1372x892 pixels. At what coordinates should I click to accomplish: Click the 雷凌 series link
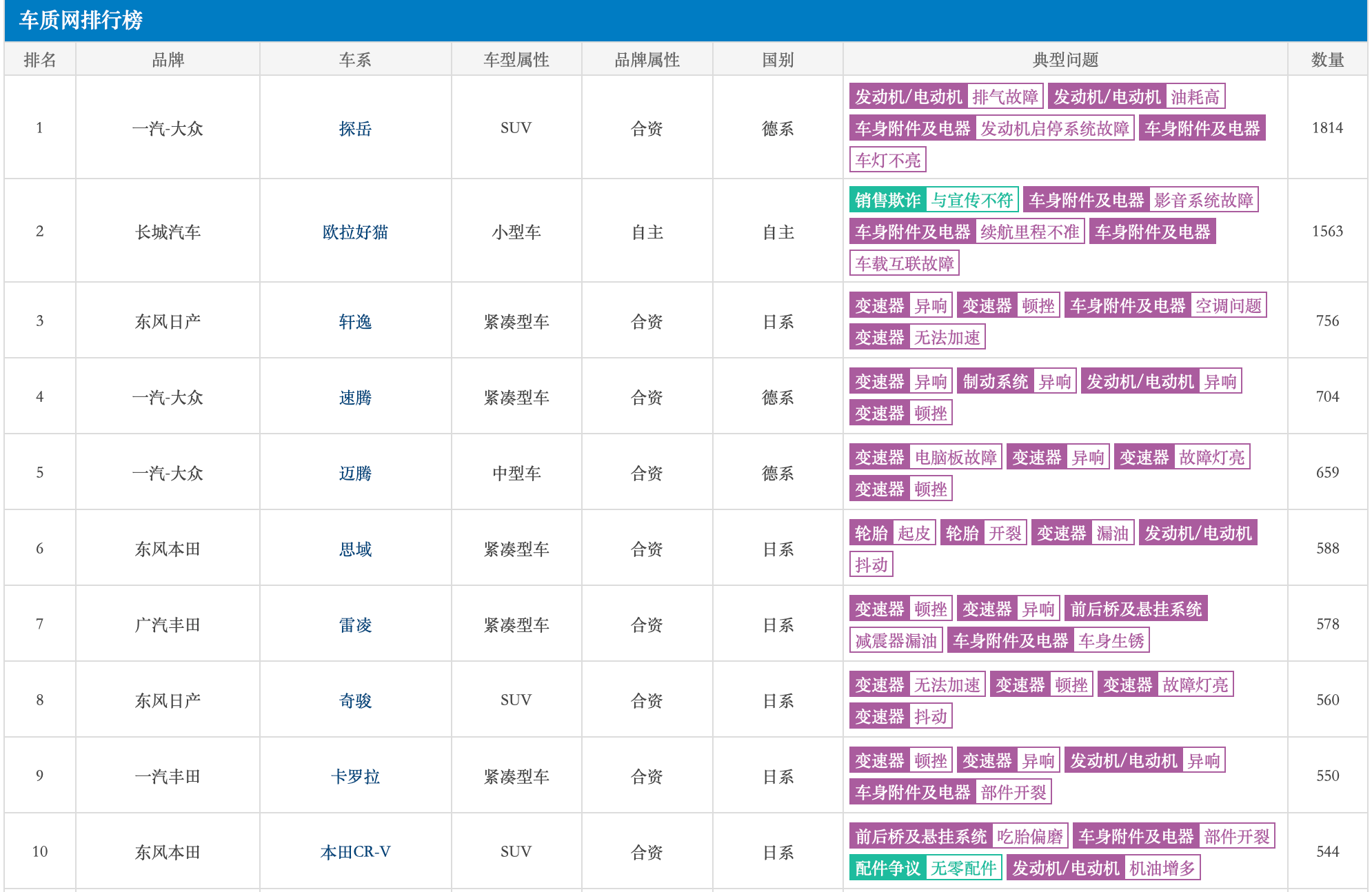pos(355,625)
